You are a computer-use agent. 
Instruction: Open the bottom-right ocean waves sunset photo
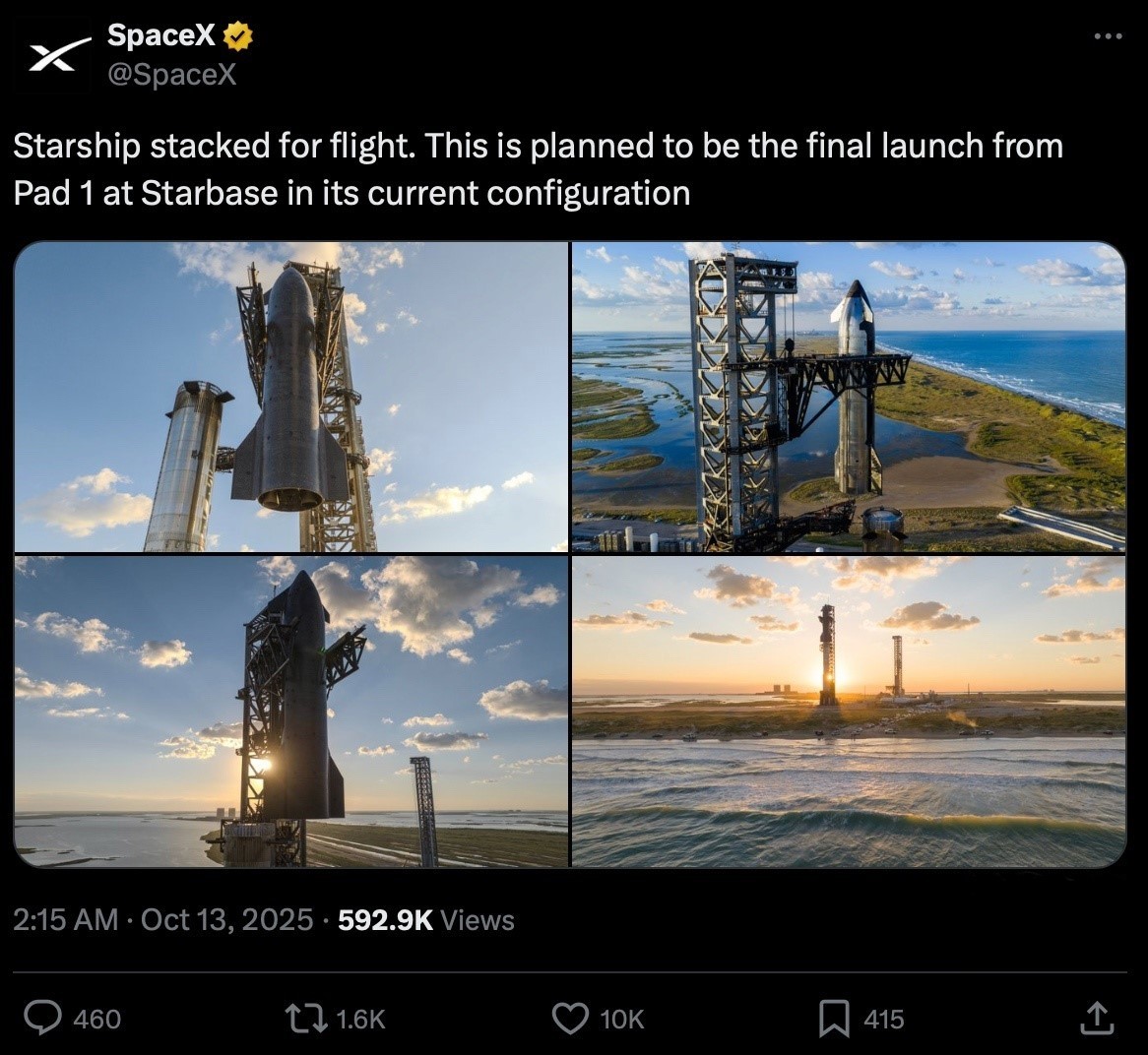click(849, 712)
